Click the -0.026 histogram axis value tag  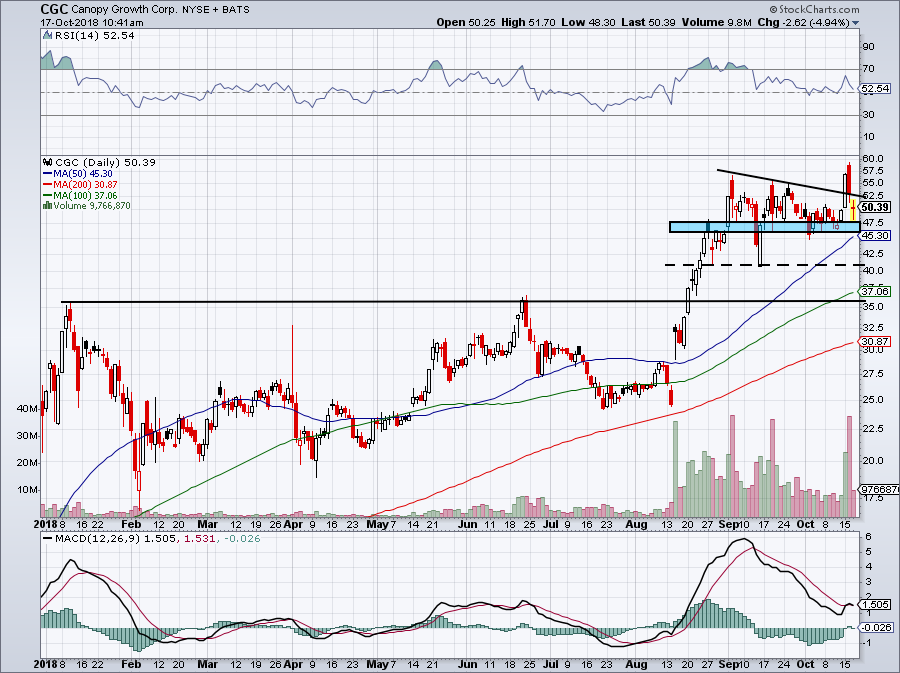(x=875, y=628)
